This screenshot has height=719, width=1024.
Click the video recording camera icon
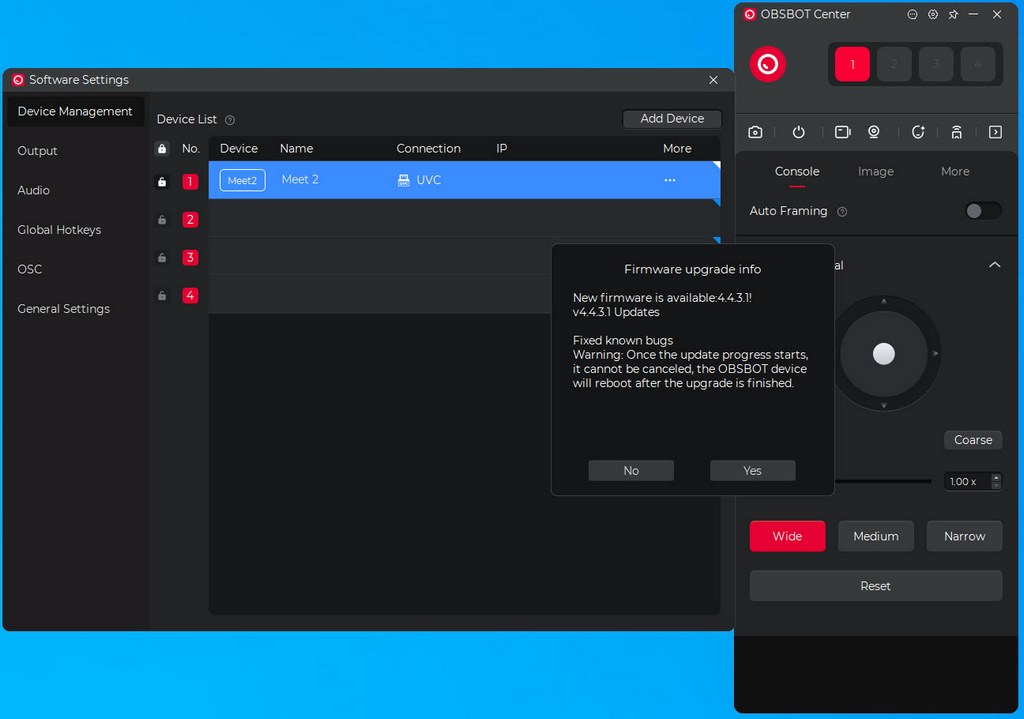842,133
